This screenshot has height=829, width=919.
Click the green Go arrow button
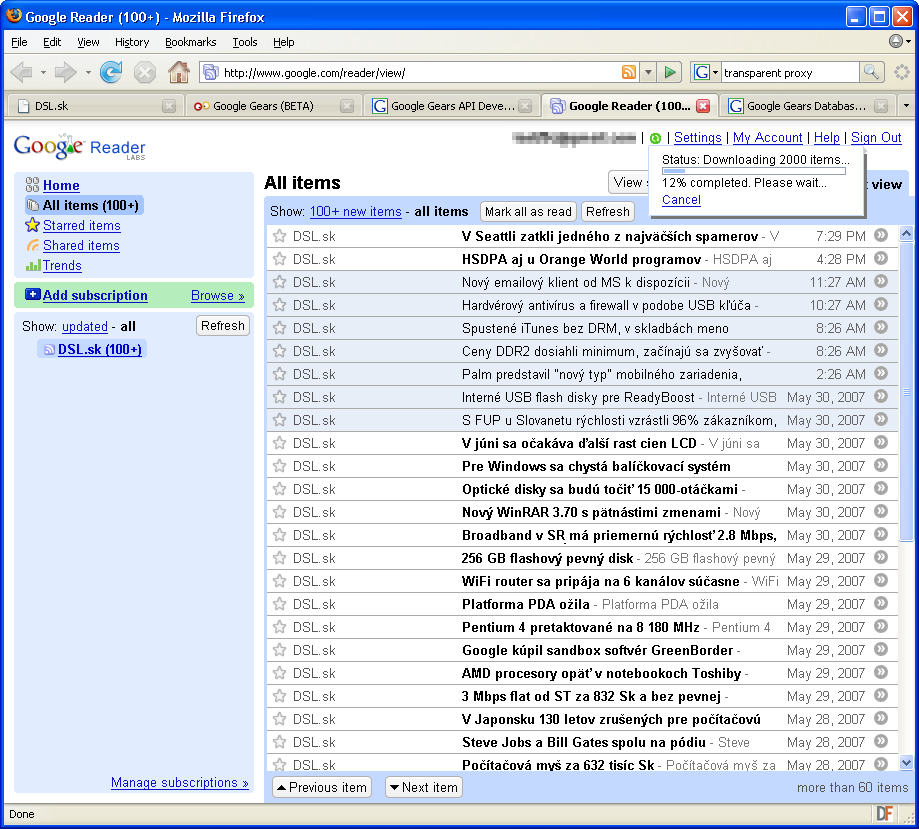click(x=669, y=73)
